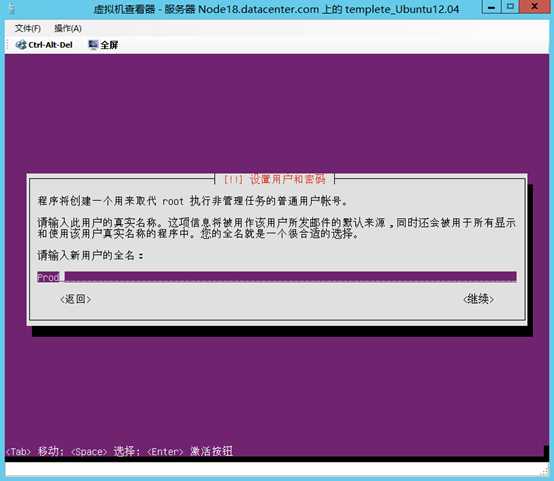Screen dimensions: 554x481
Task: Maximize the virtual machine viewer window
Action: click(510, 7)
